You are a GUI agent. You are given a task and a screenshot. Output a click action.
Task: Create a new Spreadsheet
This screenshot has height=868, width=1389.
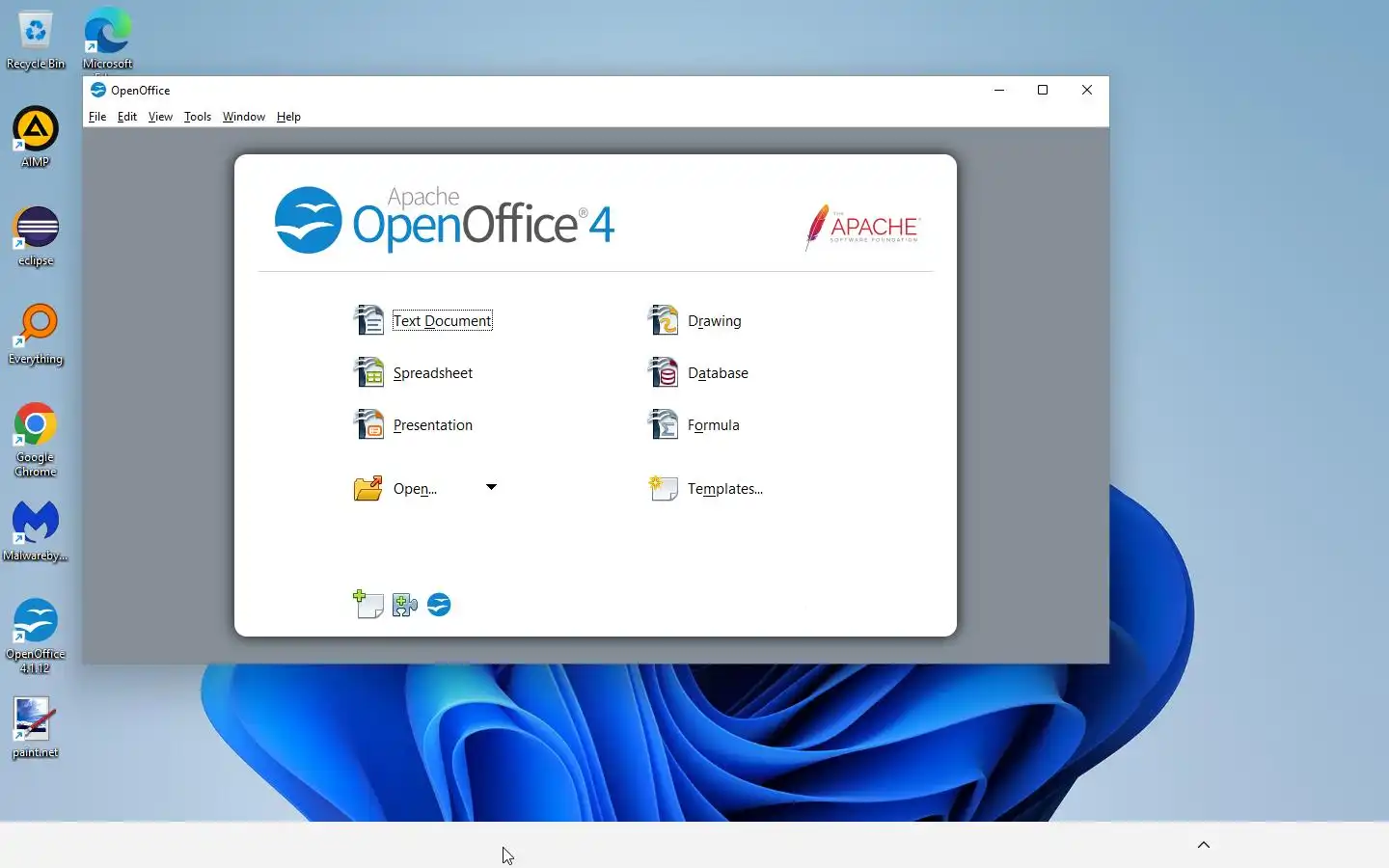[x=432, y=372]
